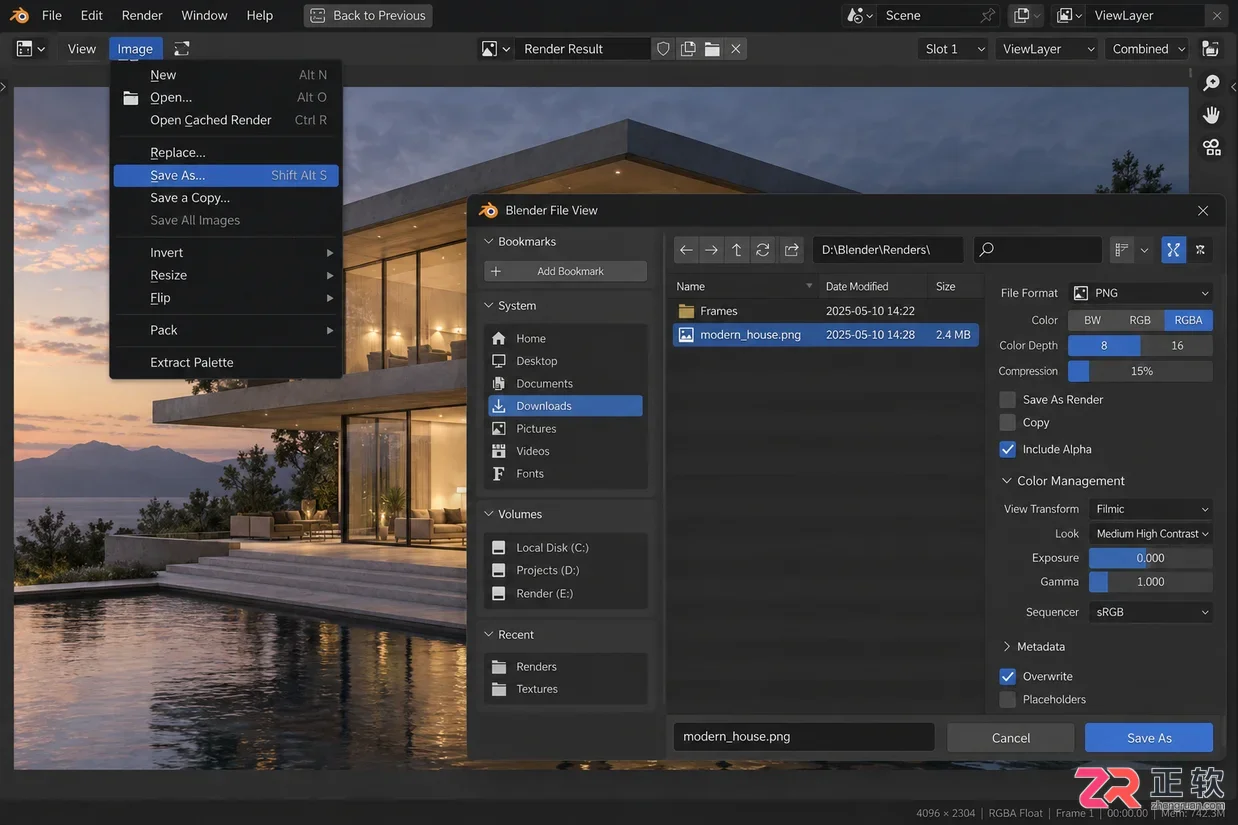Click the Add Bookmark button

pyautogui.click(x=566, y=271)
